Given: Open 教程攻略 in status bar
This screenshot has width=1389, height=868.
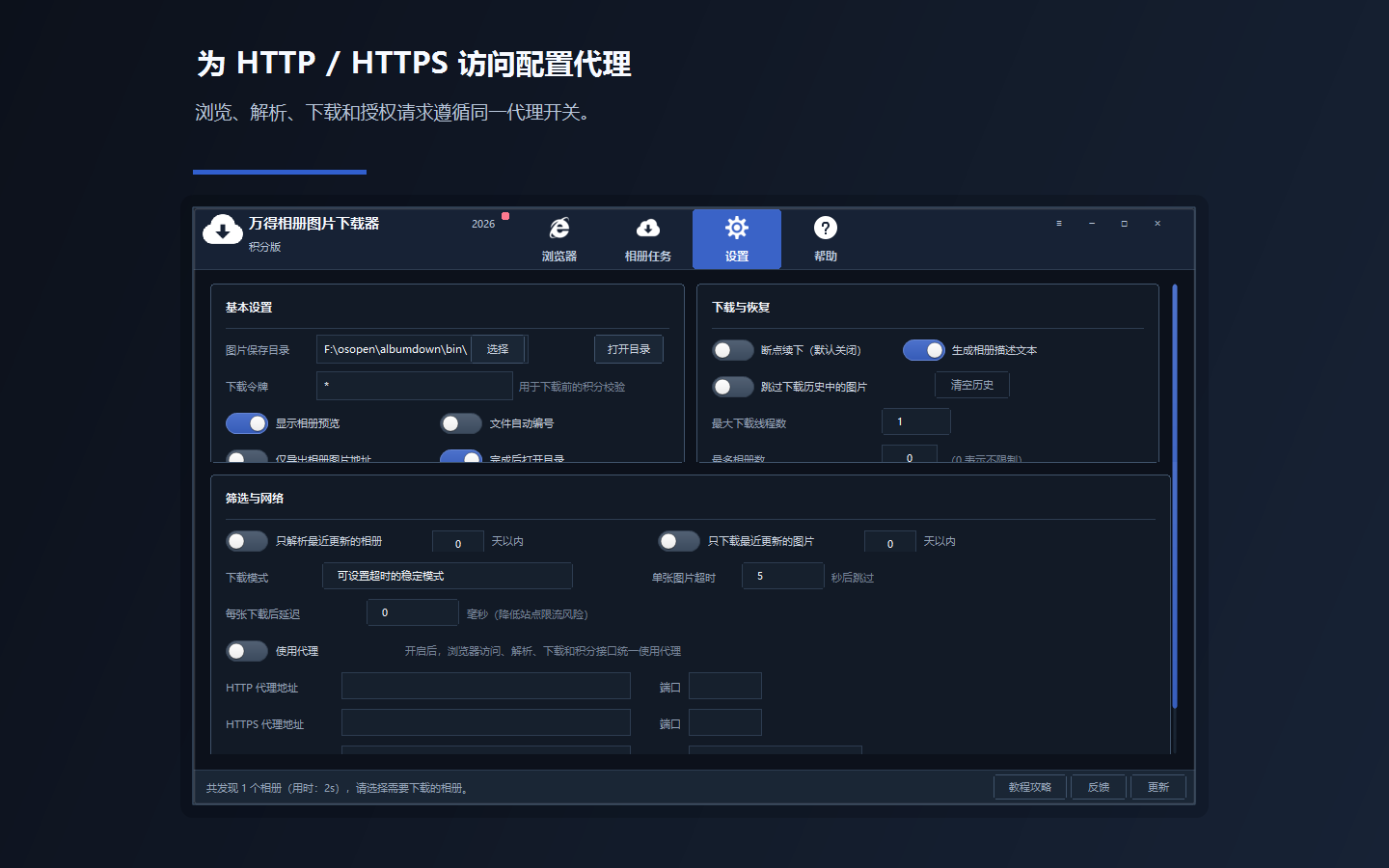Looking at the screenshot, I should (x=1030, y=787).
